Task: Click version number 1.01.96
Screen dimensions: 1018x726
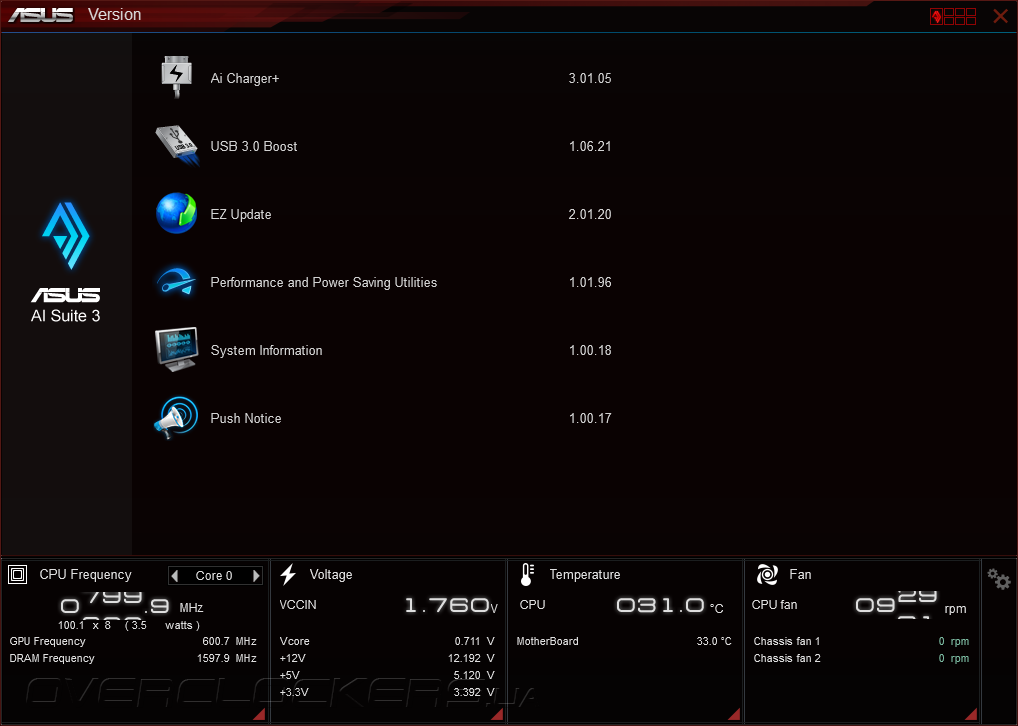Action: pyautogui.click(x=590, y=282)
